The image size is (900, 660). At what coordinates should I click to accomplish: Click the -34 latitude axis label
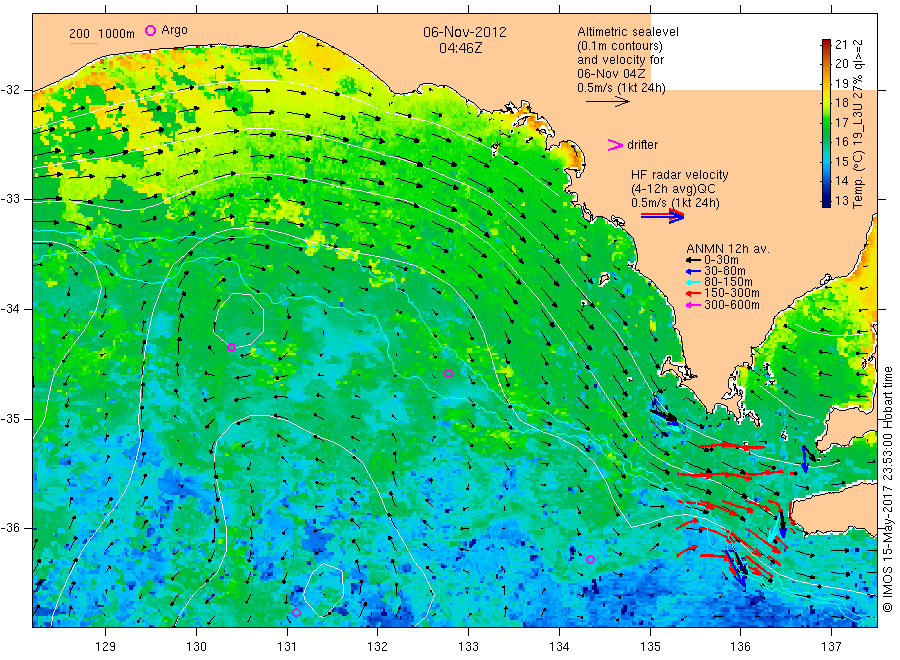point(10,309)
